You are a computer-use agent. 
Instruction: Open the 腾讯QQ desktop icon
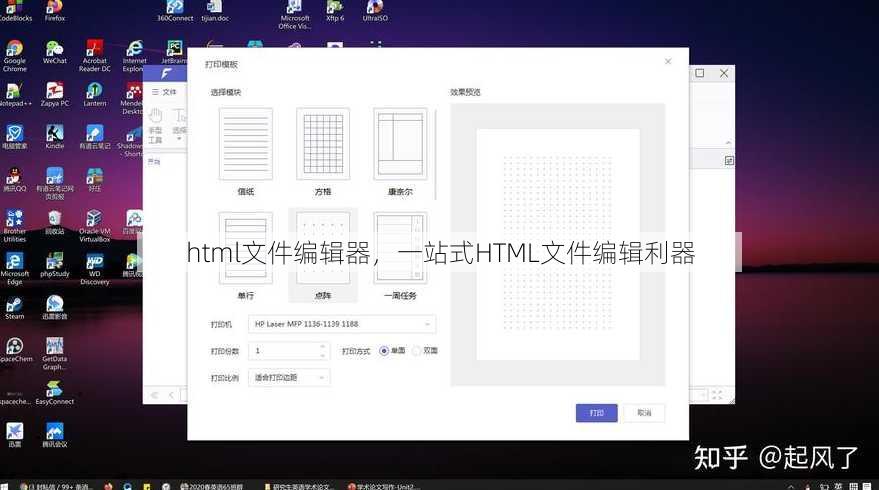[15, 180]
